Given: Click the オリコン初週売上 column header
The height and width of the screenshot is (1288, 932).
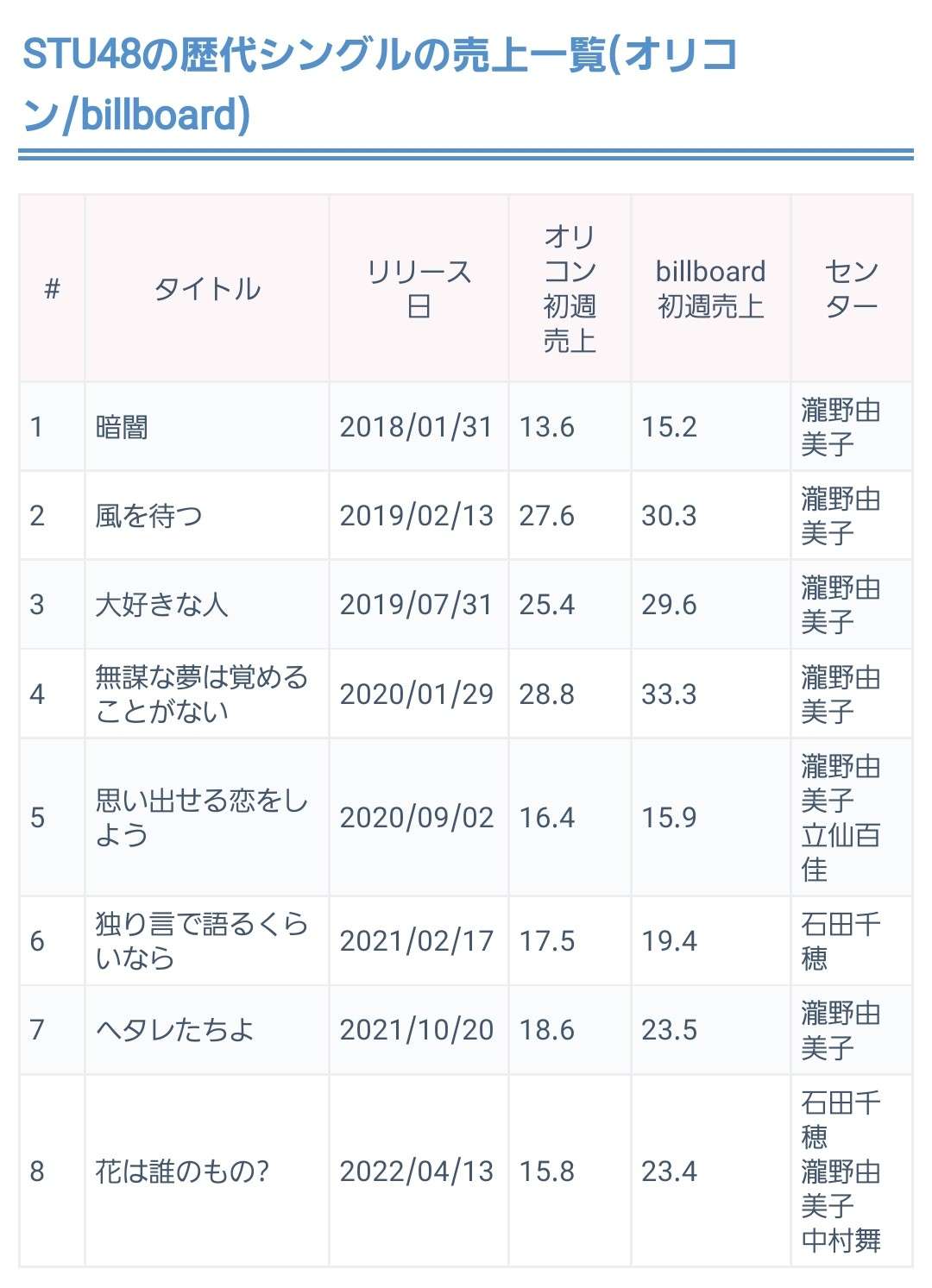Looking at the screenshot, I should pyautogui.click(x=570, y=289).
